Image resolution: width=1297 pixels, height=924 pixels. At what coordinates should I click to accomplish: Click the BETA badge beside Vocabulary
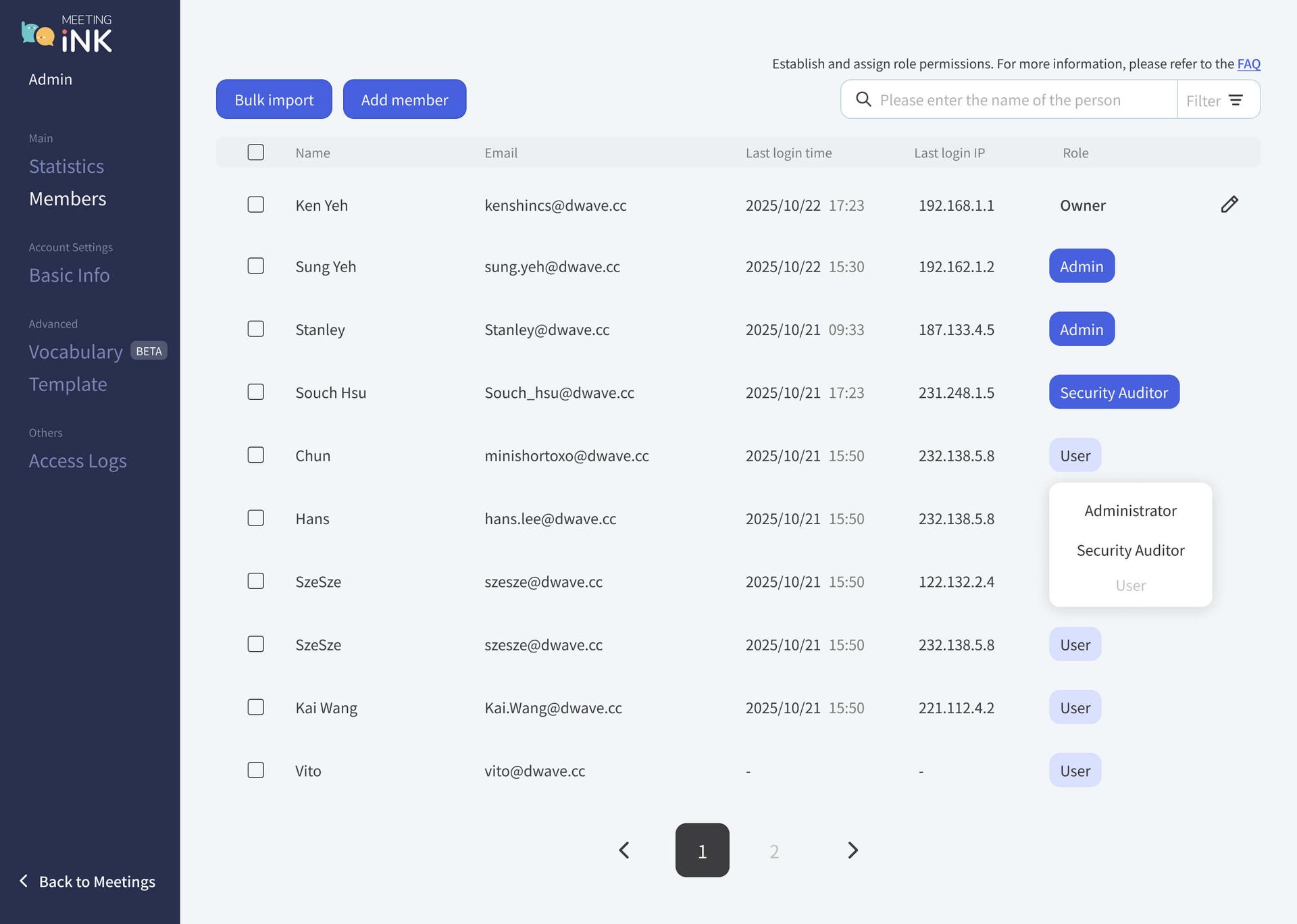tap(149, 351)
